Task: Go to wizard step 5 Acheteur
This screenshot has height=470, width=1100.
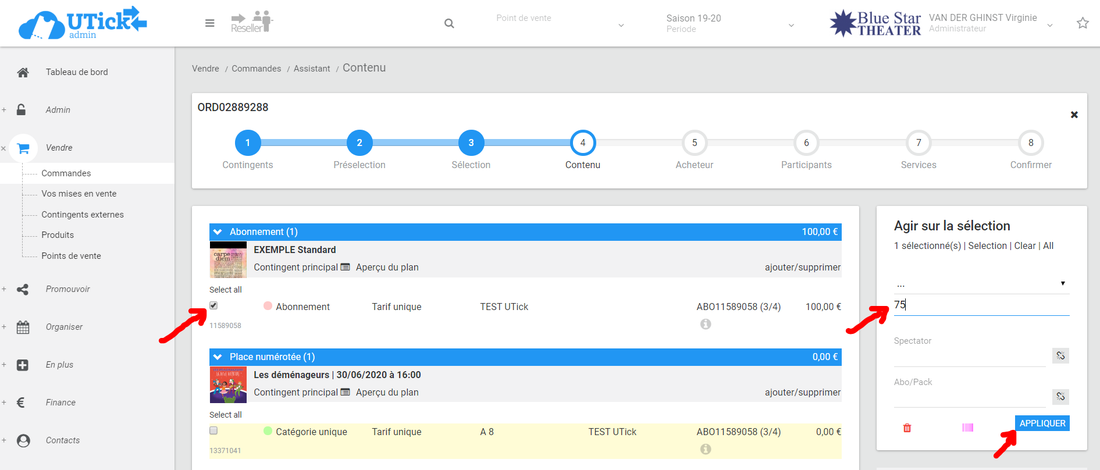Action: pos(694,142)
